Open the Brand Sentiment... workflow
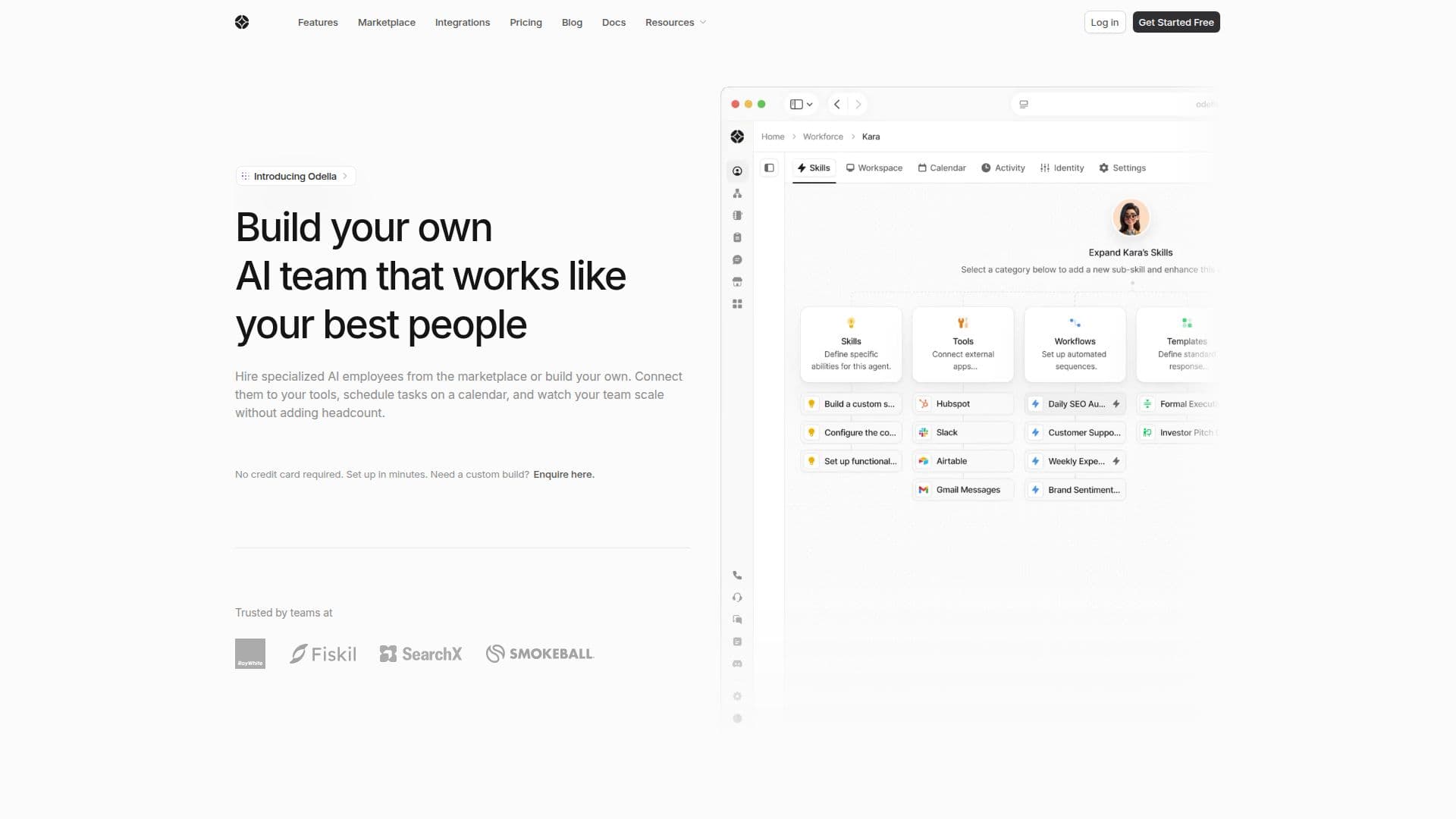 pos(1075,490)
